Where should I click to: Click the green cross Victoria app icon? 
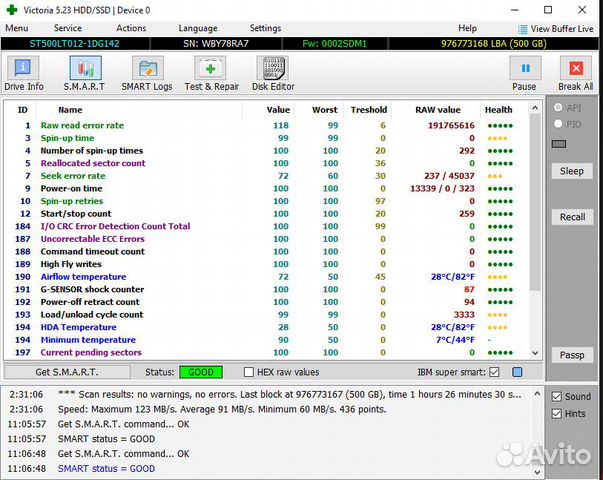click(x=12, y=10)
